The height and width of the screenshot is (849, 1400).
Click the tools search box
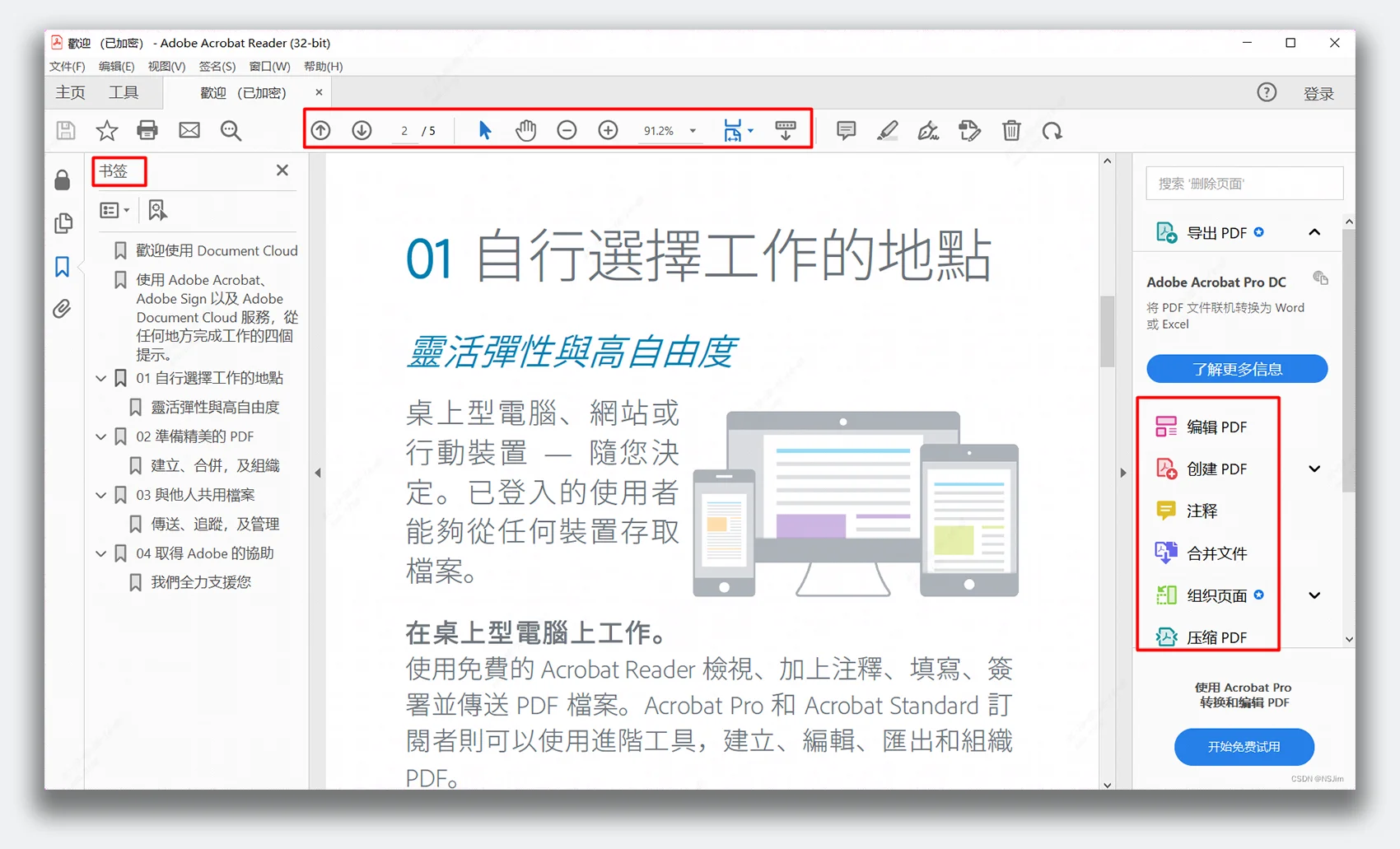click(1244, 183)
